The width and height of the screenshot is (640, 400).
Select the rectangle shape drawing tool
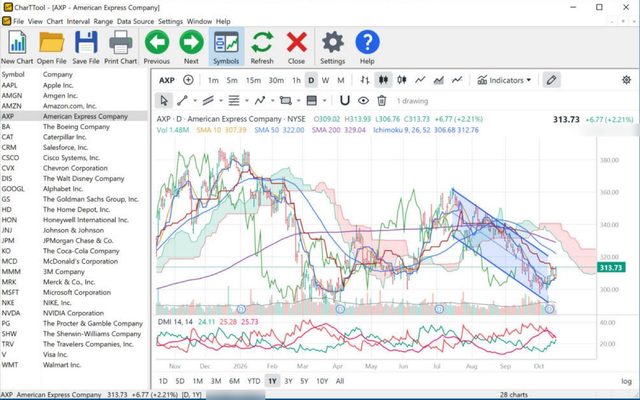click(286, 100)
